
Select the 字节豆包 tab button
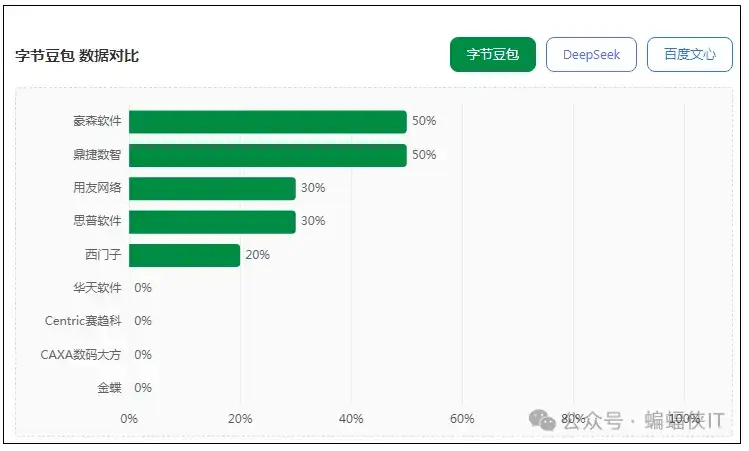pos(493,55)
